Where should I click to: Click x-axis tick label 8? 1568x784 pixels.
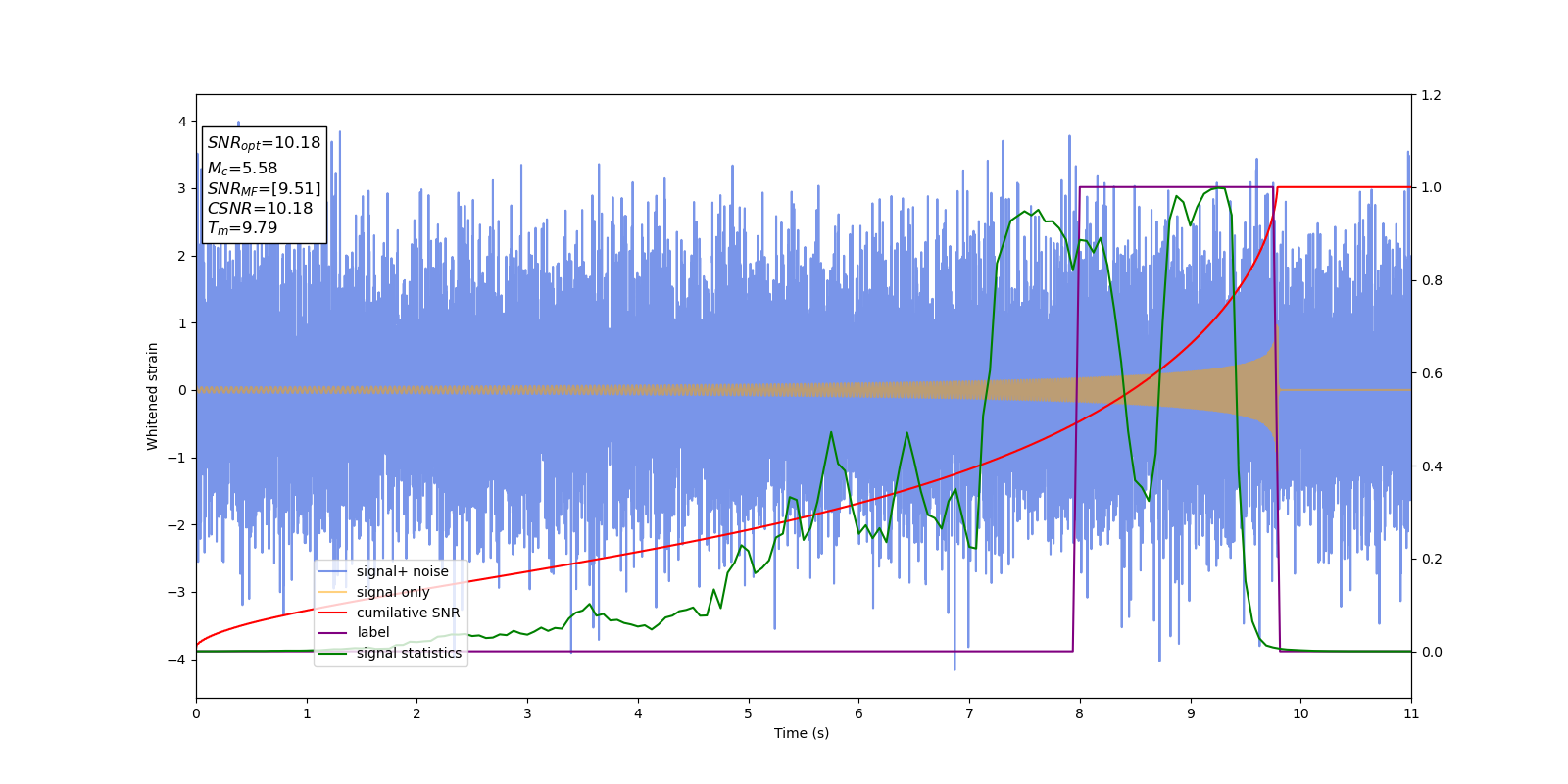click(1080, 713)
